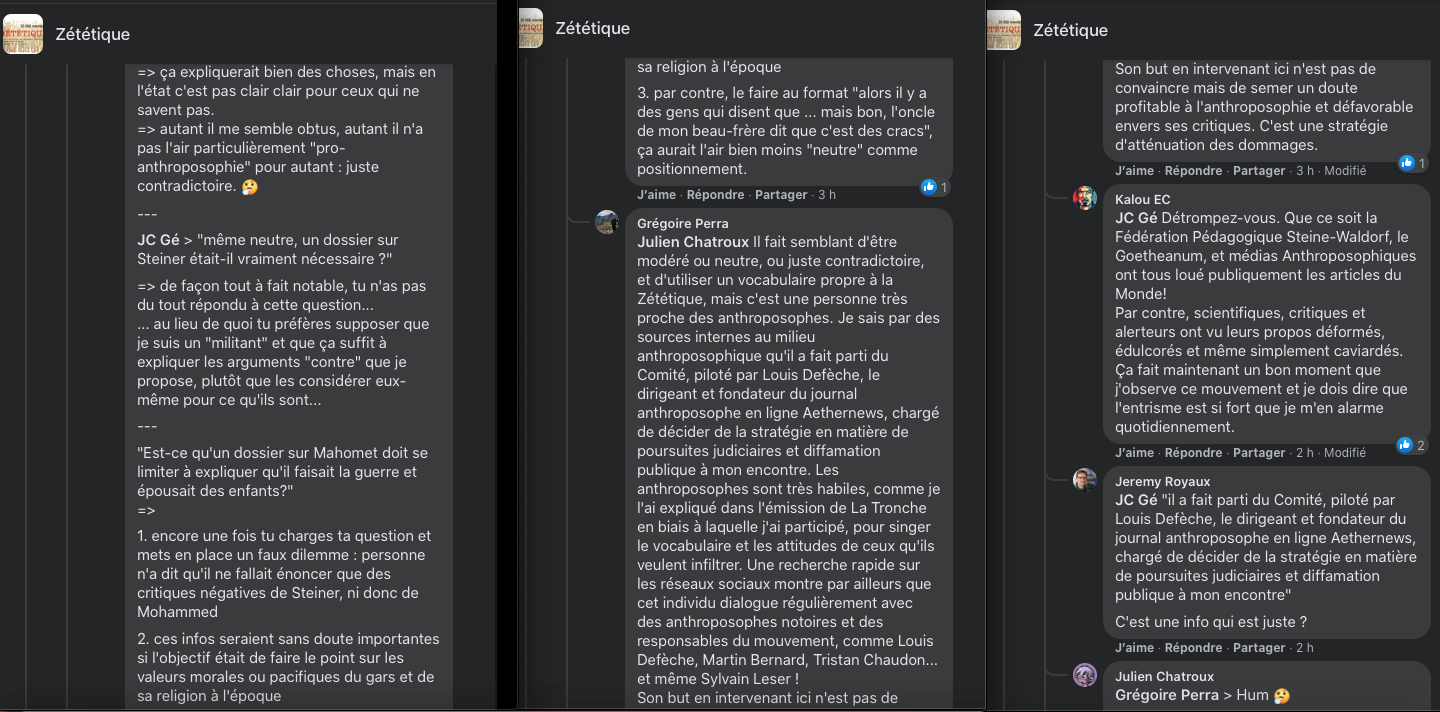
Task: View like reaction count on Kalou EC comment
Action: tap(1413, 445)
